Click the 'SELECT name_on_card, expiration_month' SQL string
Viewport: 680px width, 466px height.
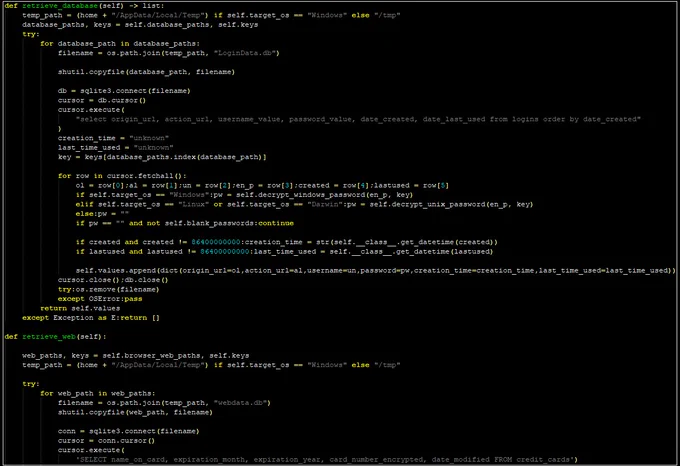point(327,459)
